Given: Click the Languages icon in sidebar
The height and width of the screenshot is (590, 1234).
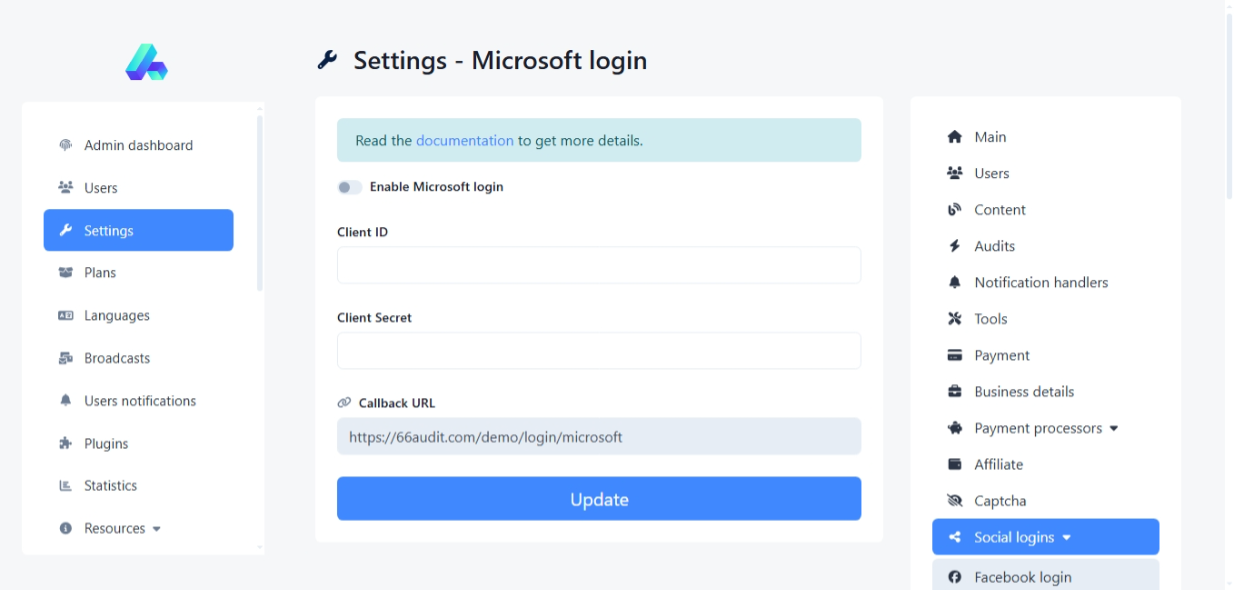Looking at the screenshot, I should coord(66,316).
